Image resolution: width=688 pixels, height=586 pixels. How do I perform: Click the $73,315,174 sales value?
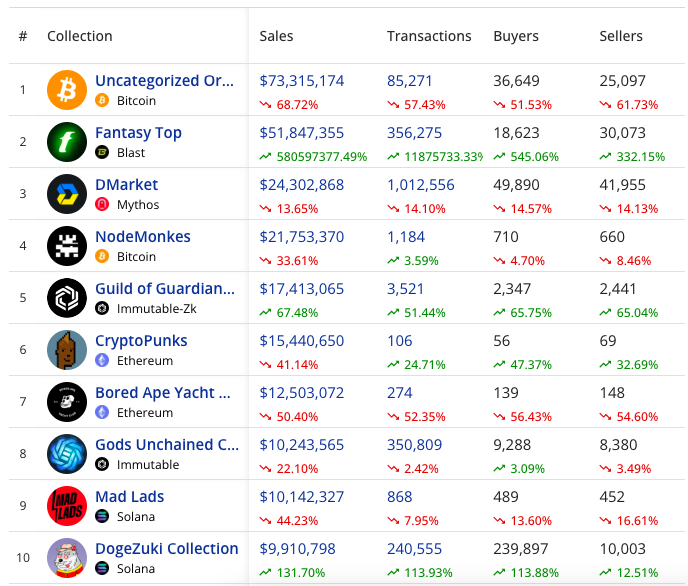click(x=301, y=81)
